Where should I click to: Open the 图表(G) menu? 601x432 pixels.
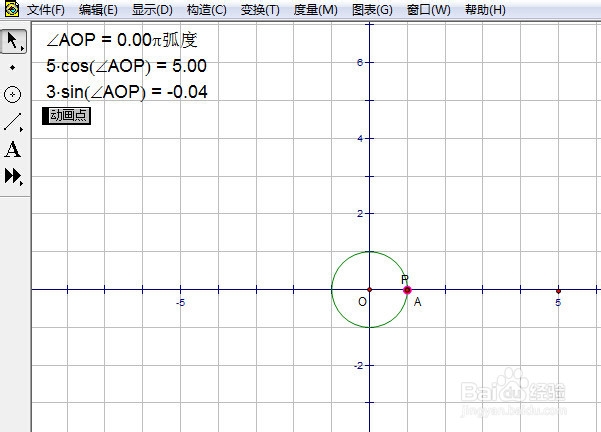[x=372, y=10]
